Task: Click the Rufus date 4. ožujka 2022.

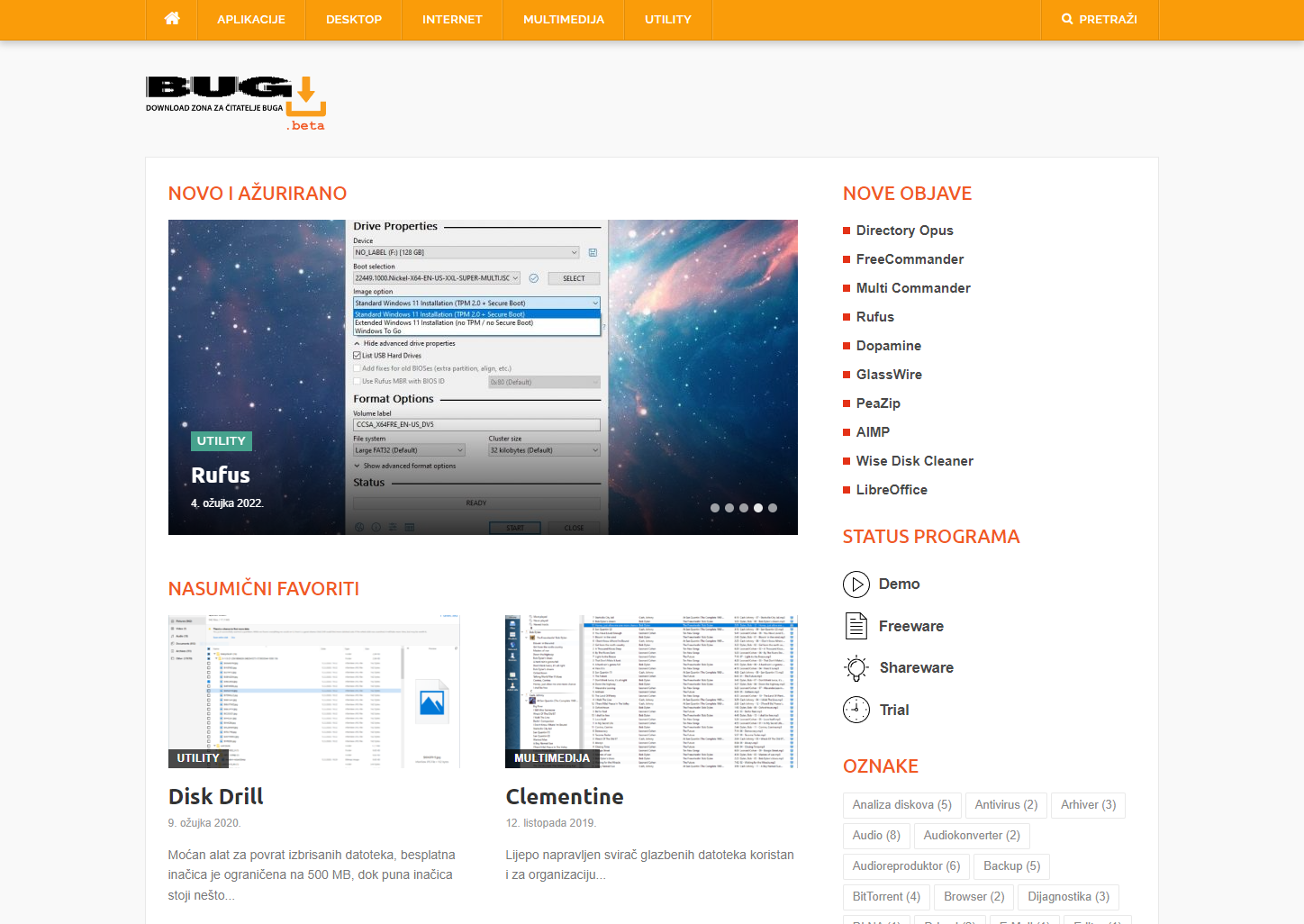Action: (x=227, y=503)
